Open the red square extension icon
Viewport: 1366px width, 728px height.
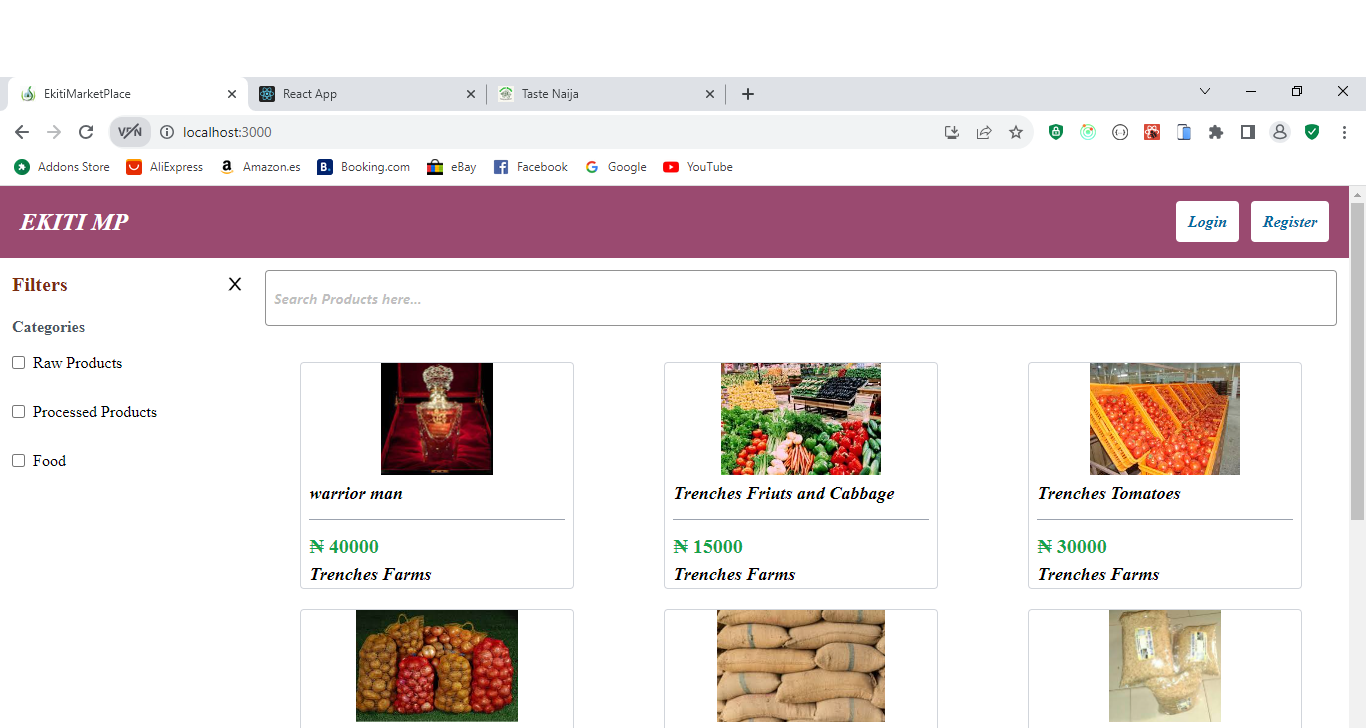click(x=1152, y=132)
